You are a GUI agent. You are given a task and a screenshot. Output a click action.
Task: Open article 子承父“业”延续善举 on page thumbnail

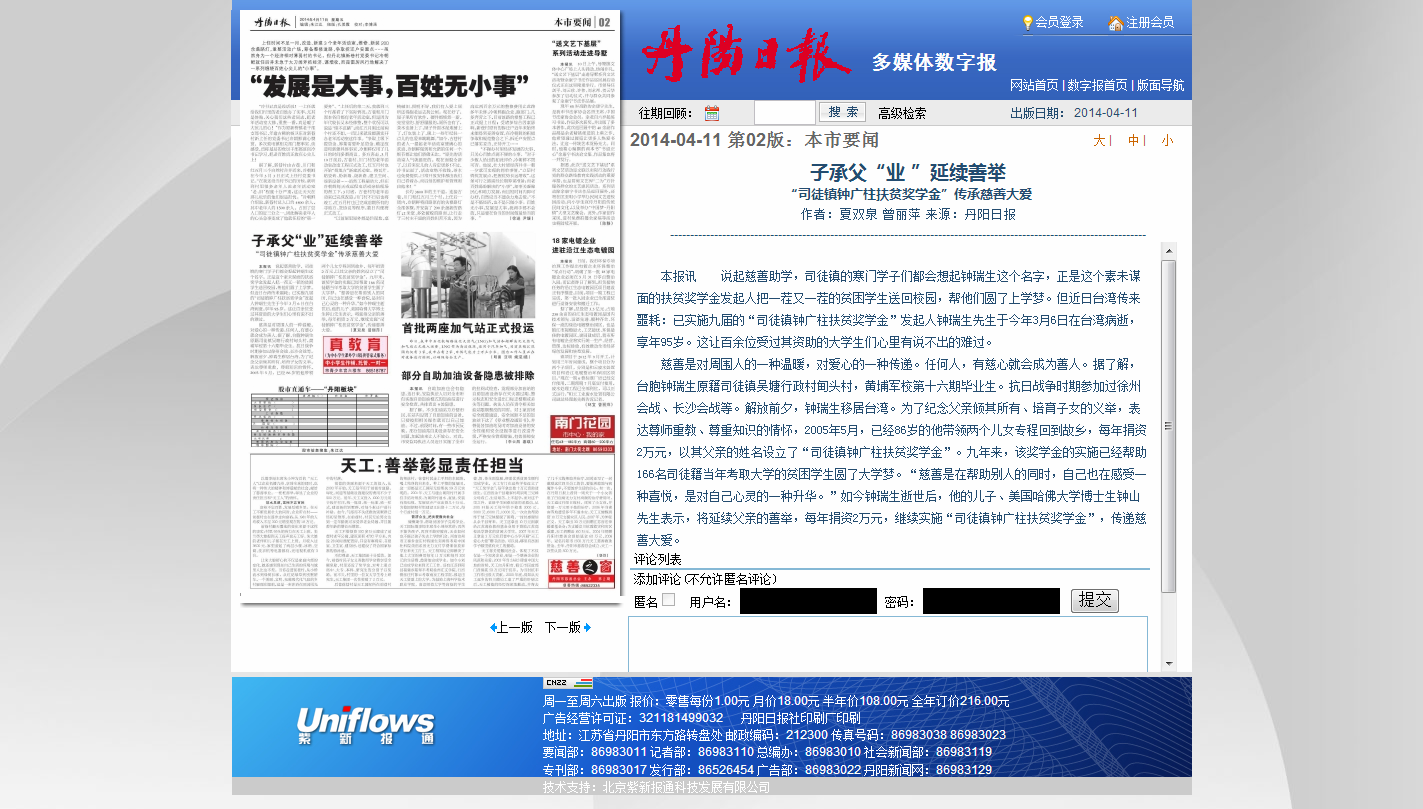coord(317,241)
